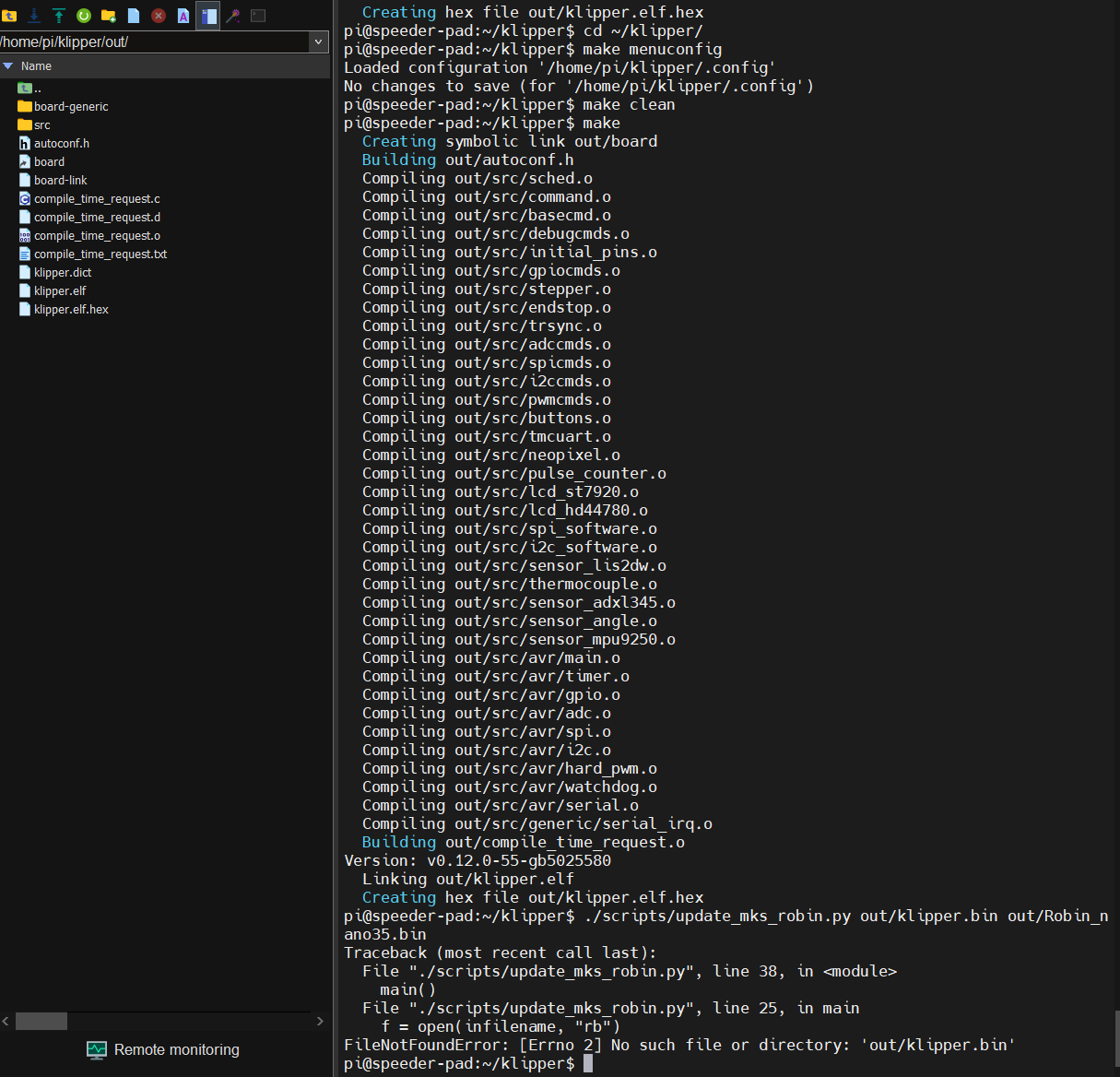This screenshot has height=1077, width=1120.
Task: Click 'Traceback (most recent call last):' line
Action: (x=500, y=953)
